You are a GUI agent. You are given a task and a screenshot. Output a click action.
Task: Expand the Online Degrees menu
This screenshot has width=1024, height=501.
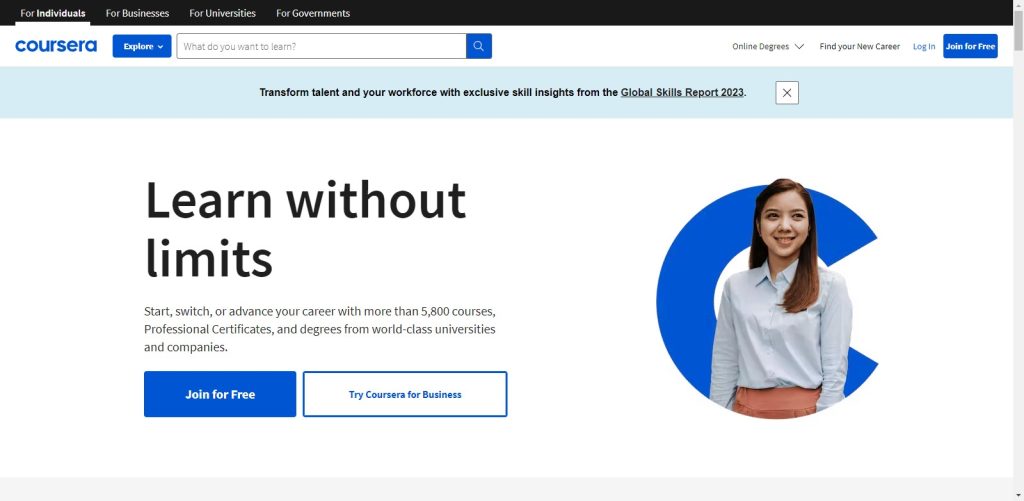click(767, 46)
